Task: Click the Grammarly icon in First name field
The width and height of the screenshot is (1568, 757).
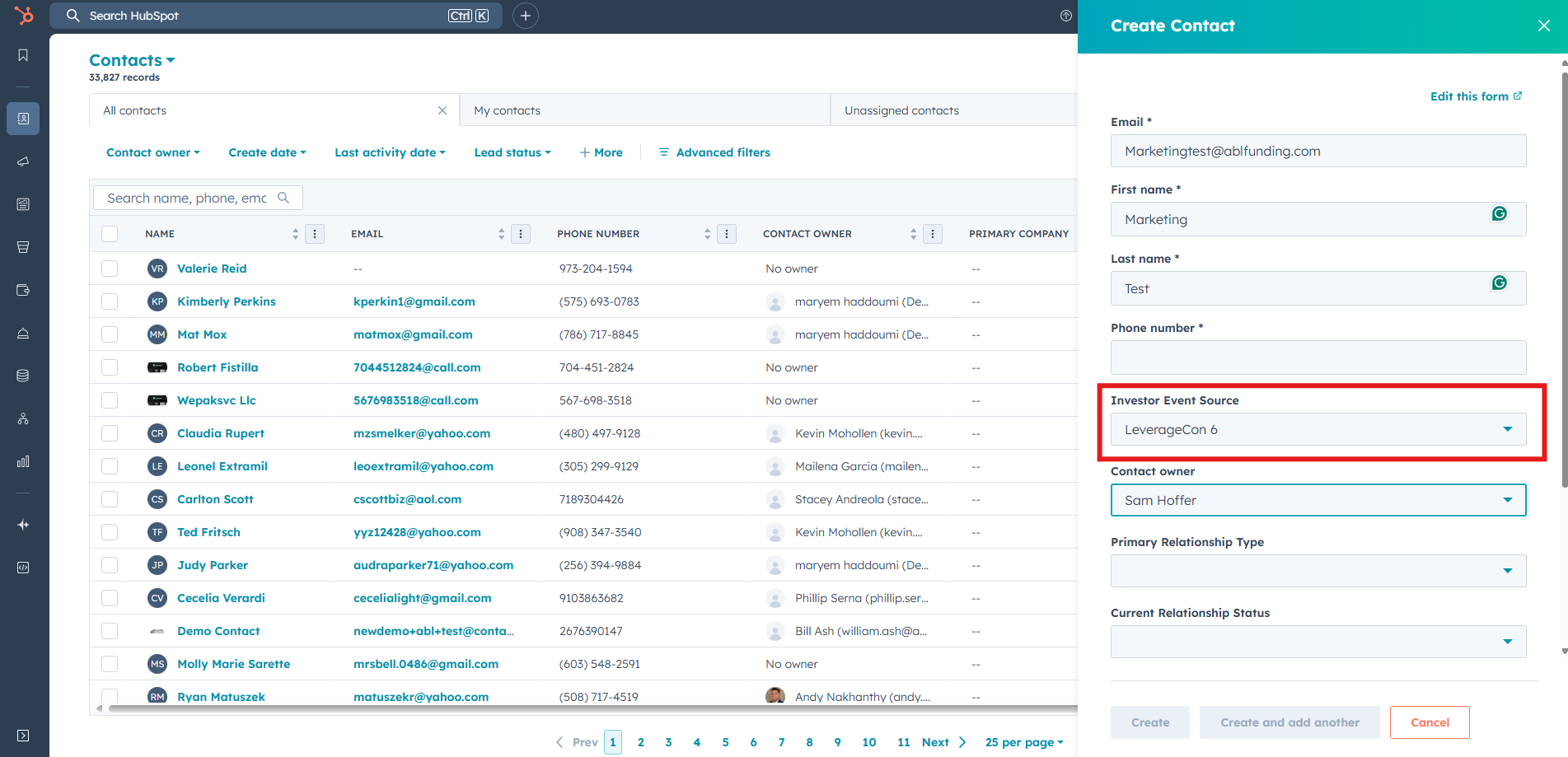Action: pos(1499,214)
